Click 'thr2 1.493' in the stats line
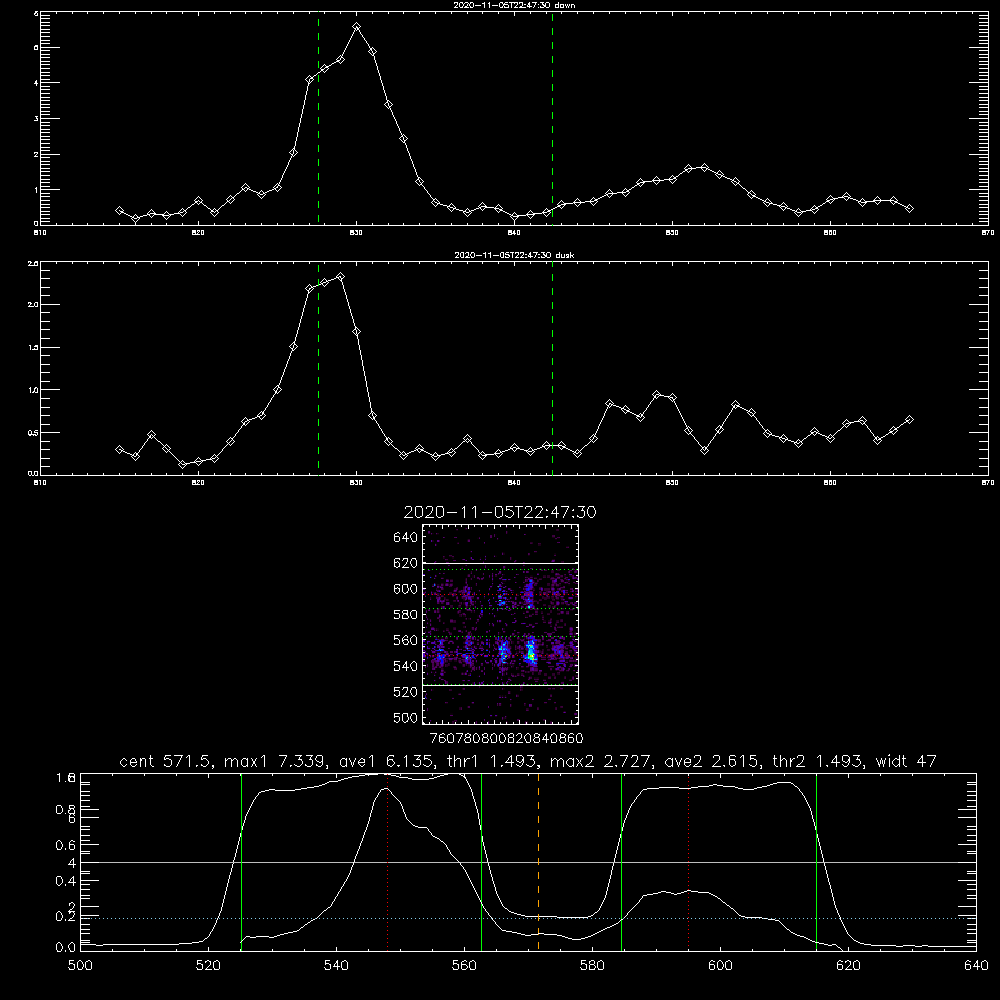The width and height of the screenshot is (1000, 1000). 817,761
